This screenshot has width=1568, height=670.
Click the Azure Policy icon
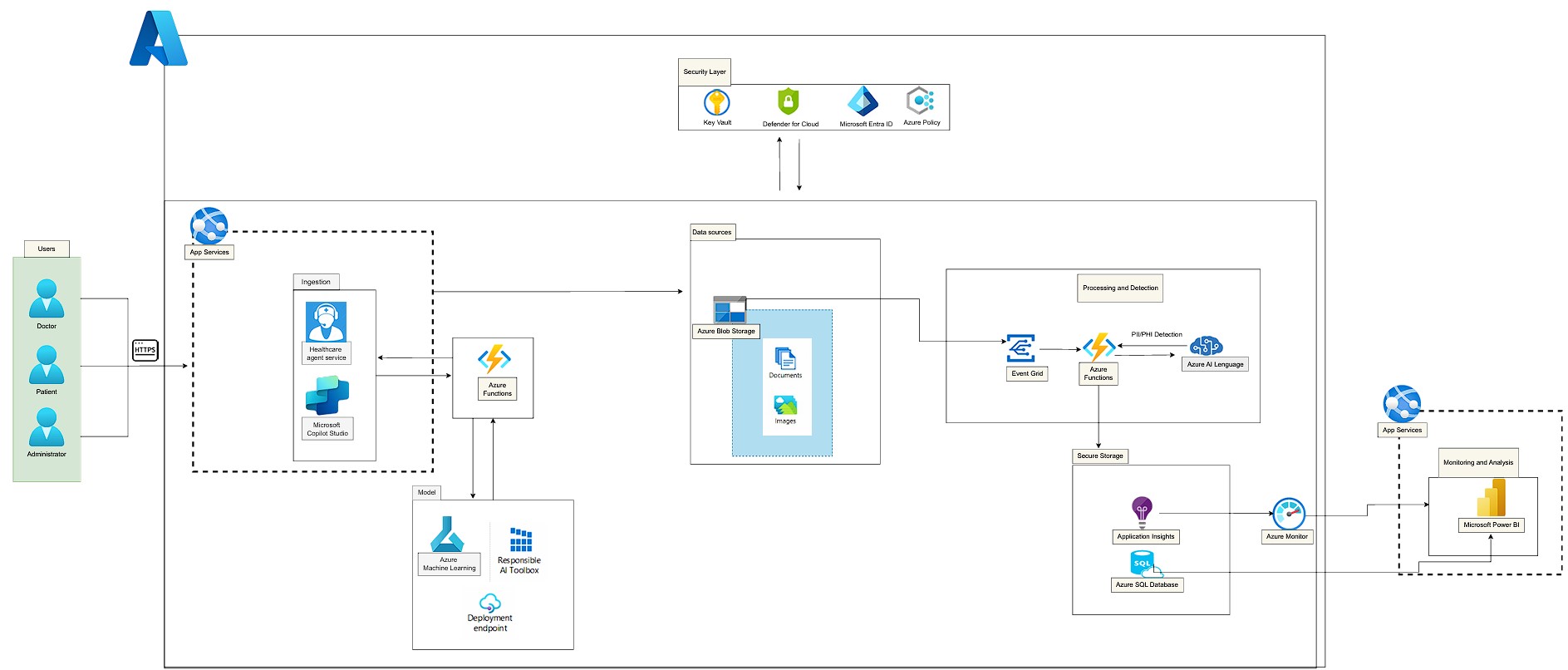click(x=920, y=101)
